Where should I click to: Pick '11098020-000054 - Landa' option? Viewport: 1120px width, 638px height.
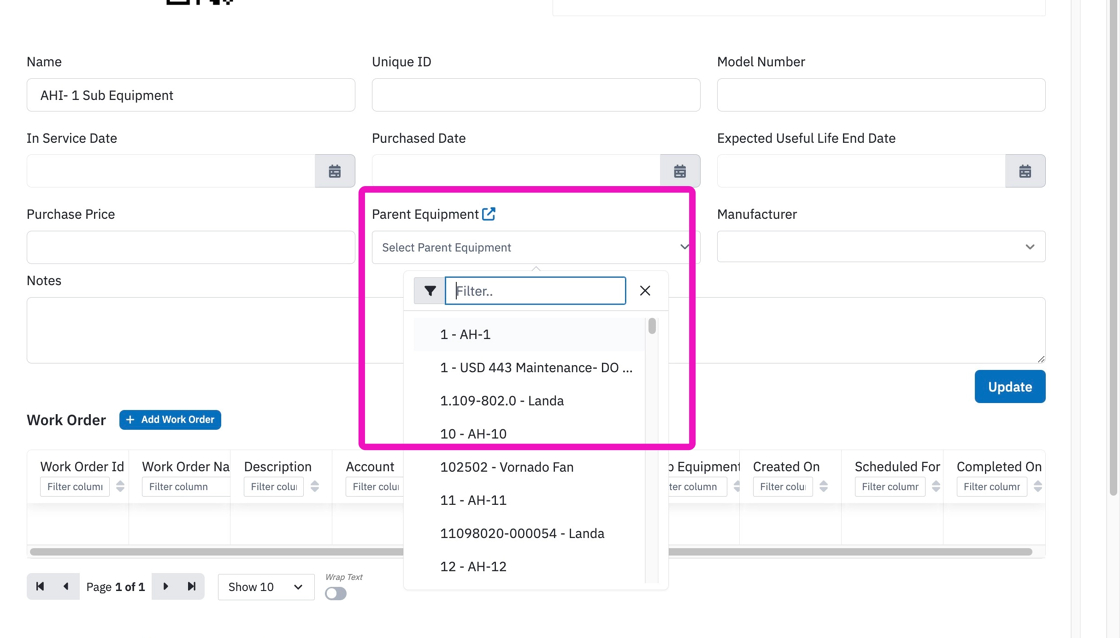529,534
